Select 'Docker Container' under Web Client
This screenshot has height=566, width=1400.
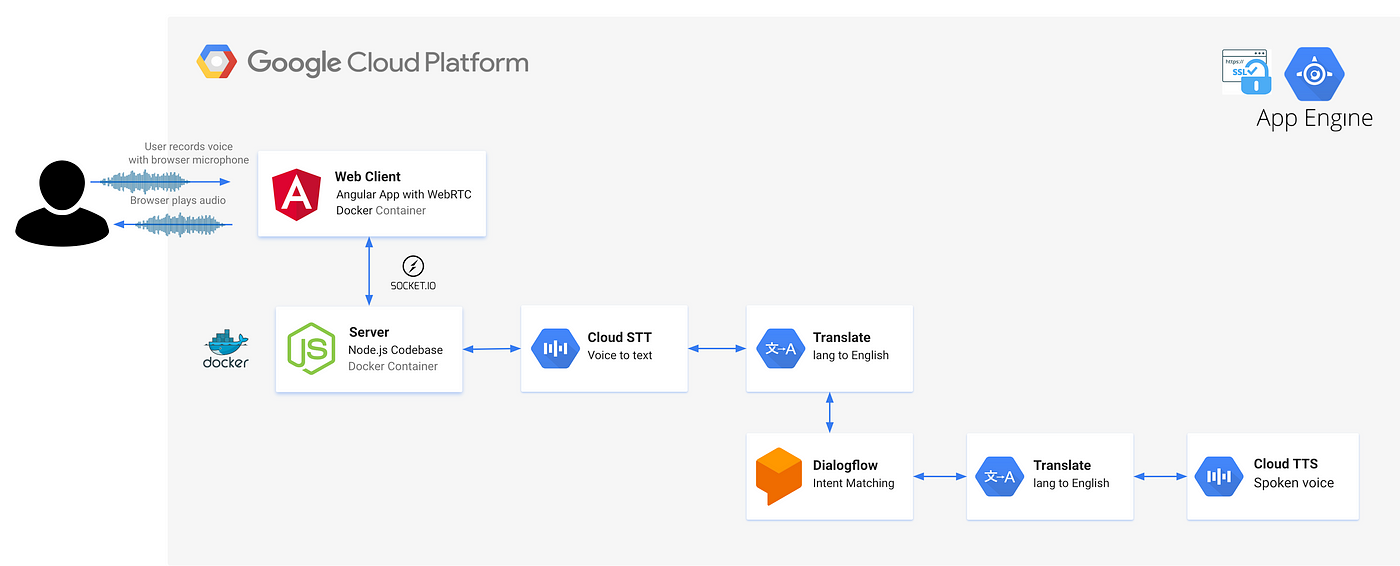pos(381,211)
